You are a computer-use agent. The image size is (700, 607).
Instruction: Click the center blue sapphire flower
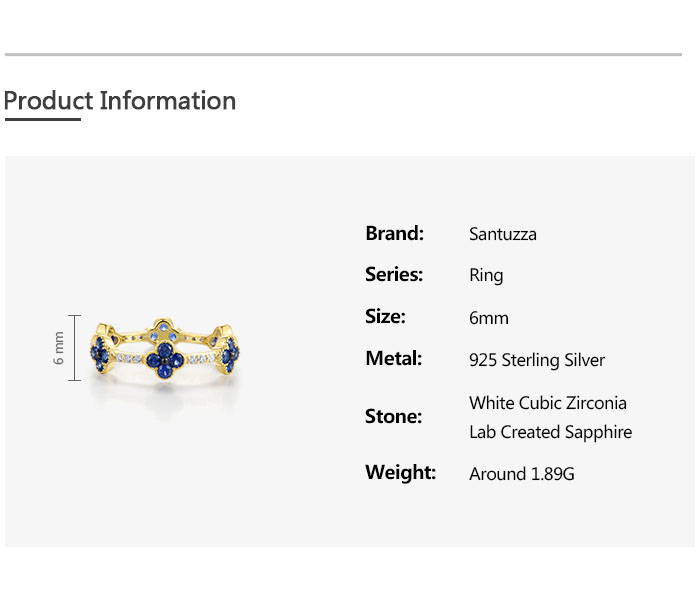pyautogui.click(x=165, y=360)
